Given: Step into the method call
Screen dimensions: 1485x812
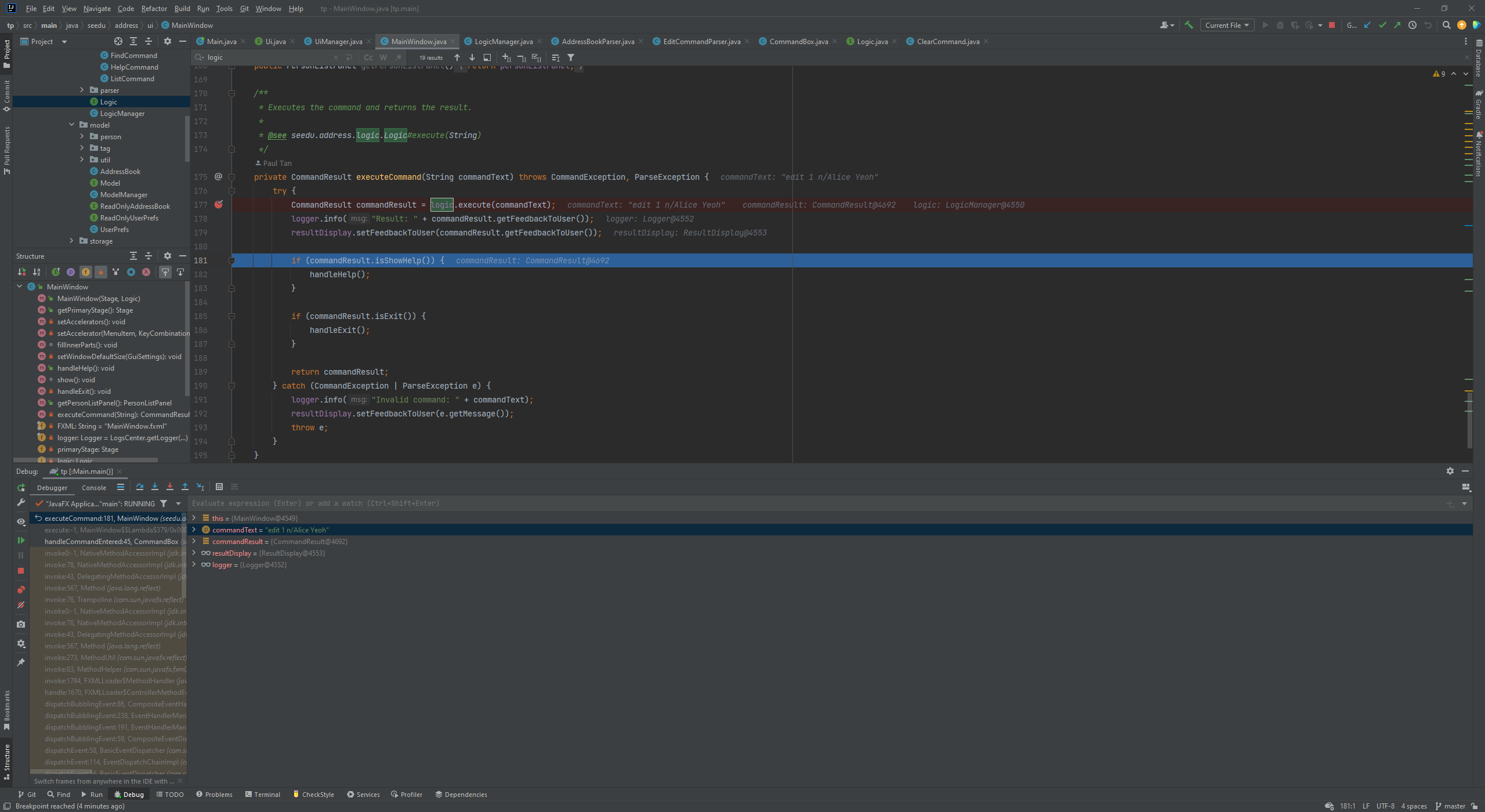Looking at the screenshot, I should [155, 487].
